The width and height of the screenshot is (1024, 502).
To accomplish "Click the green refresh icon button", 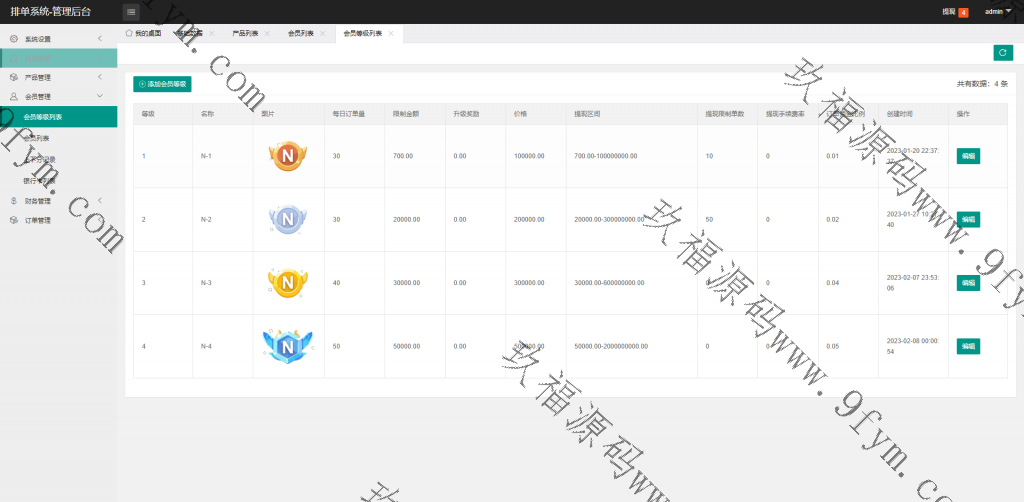I will point(1002,52).
